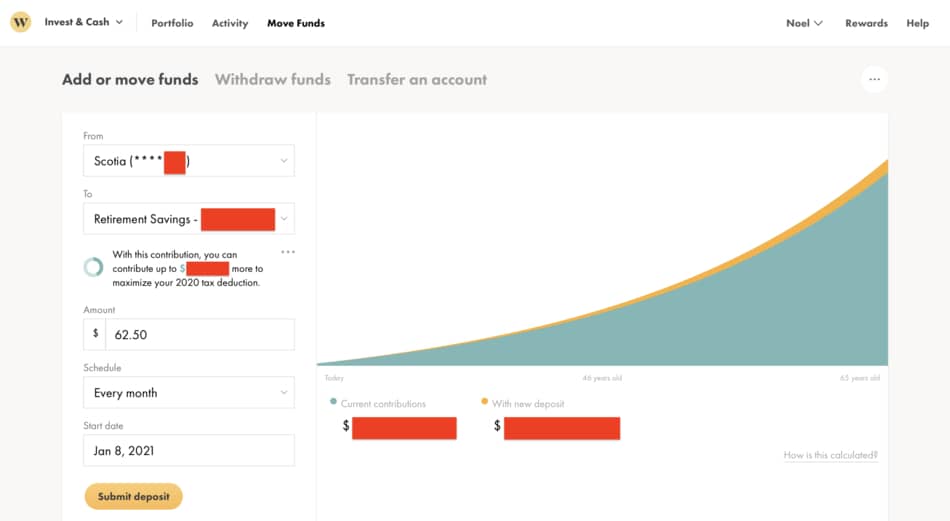Click the Wealthsimple W logo

21,22
